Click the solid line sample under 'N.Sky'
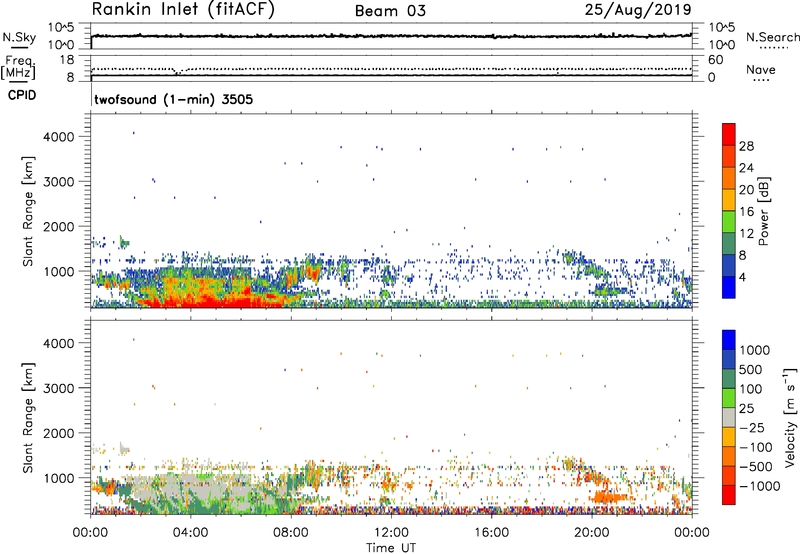 [x=19, y=47]
